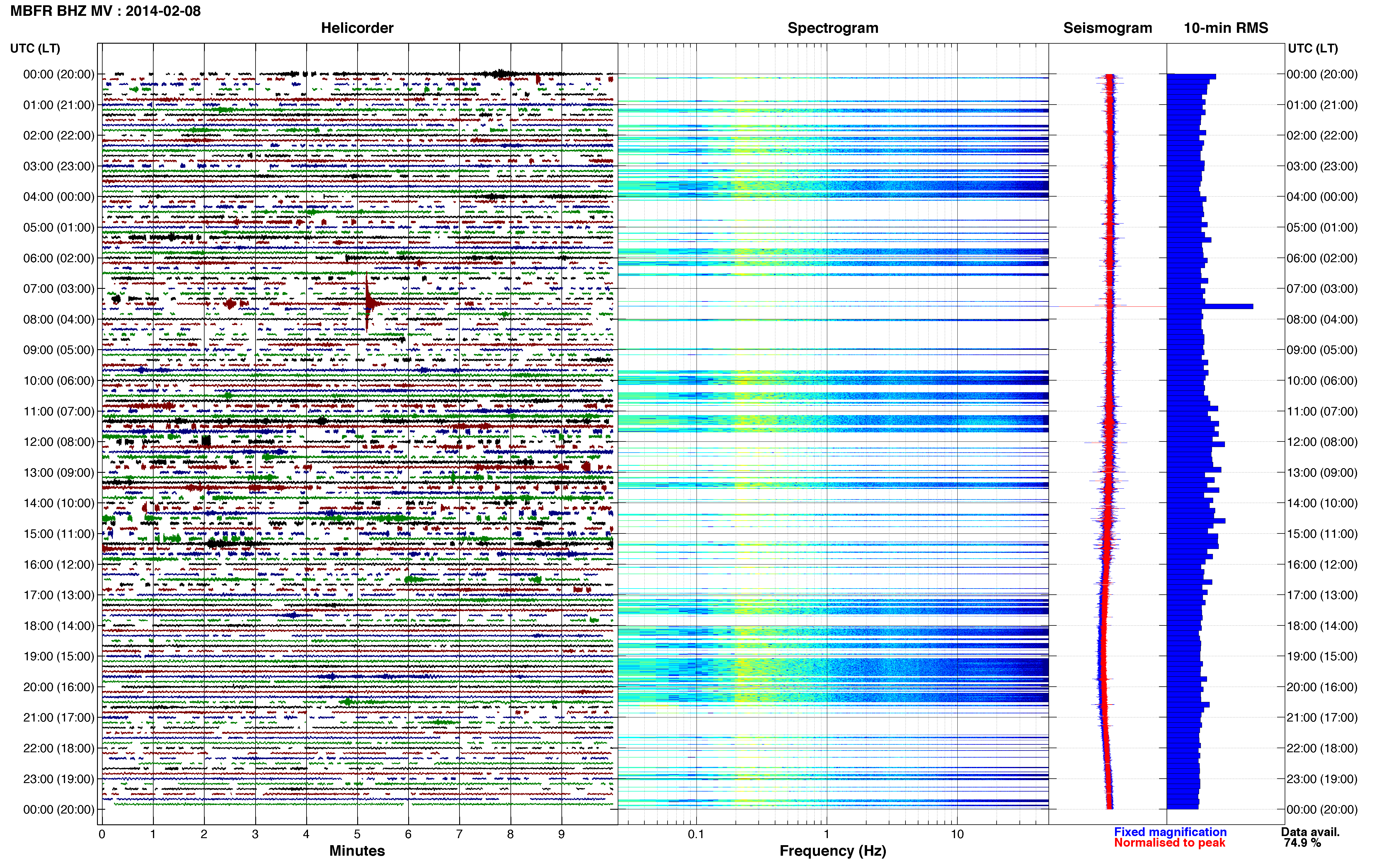Click the left '12:00 (08:00)' time label

pyautogui.click(x=59, y=442)
